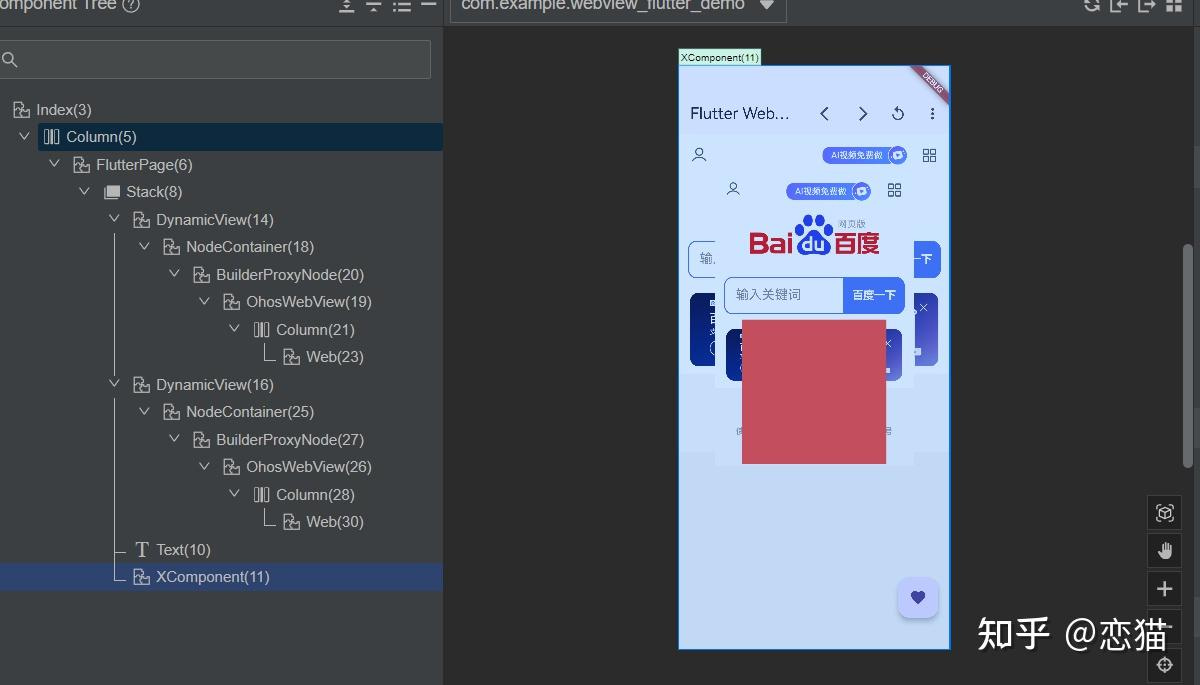Open the four-square layout icon in top toolbar
This screenshot has height=685, width=1200.
pyautogui.click(x=1174, y=5)
